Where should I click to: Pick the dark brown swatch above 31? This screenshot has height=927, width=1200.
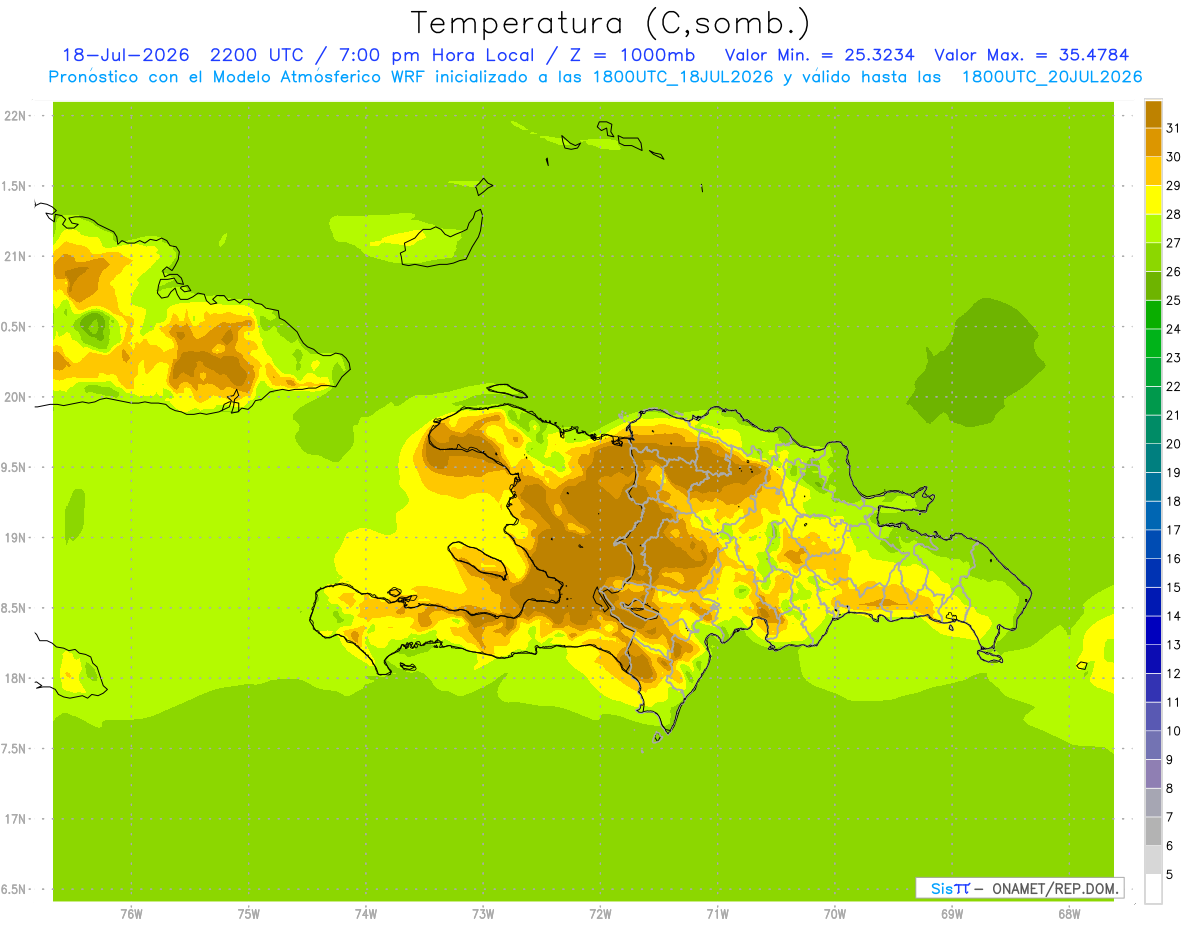pyautogui.click(x=1153, y=114)
